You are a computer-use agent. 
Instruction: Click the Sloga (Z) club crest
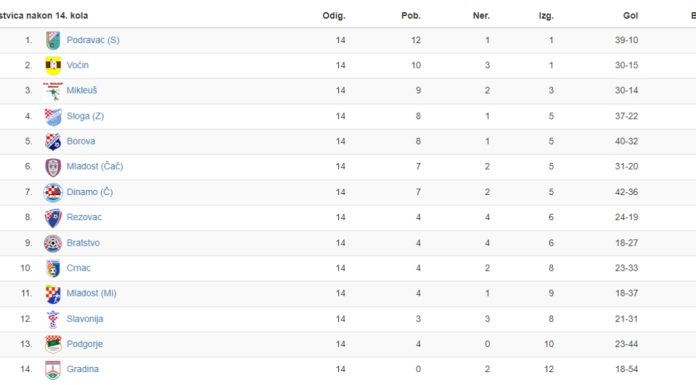tap(53, 117)
